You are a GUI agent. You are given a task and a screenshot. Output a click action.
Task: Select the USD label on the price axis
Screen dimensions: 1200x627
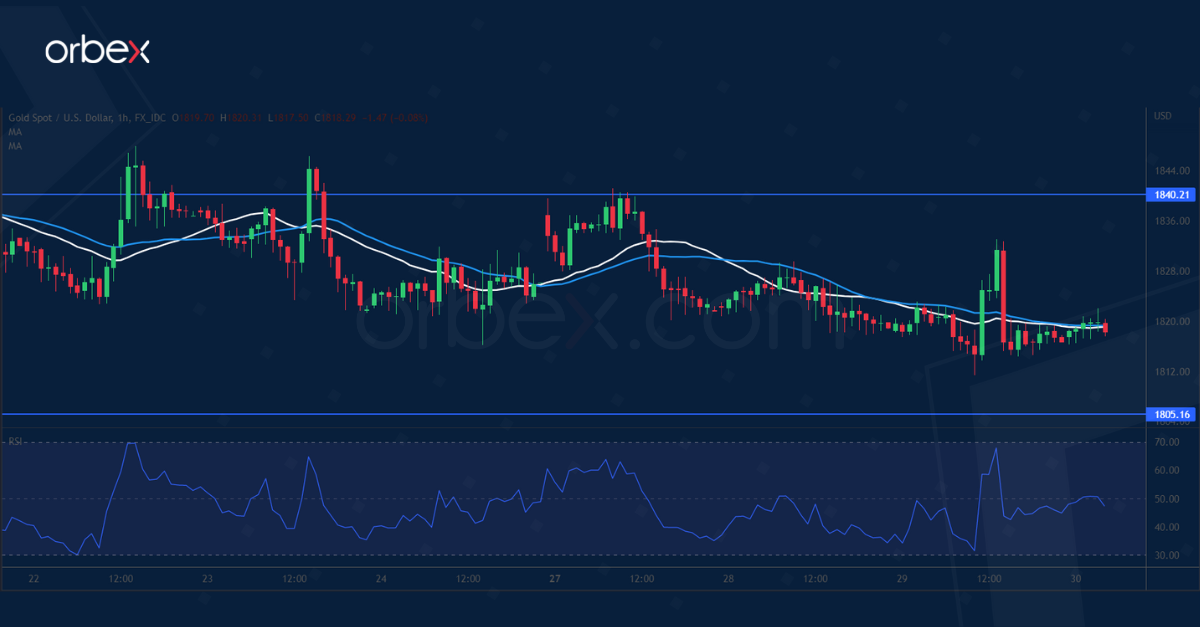click(x=1162, y=117)
